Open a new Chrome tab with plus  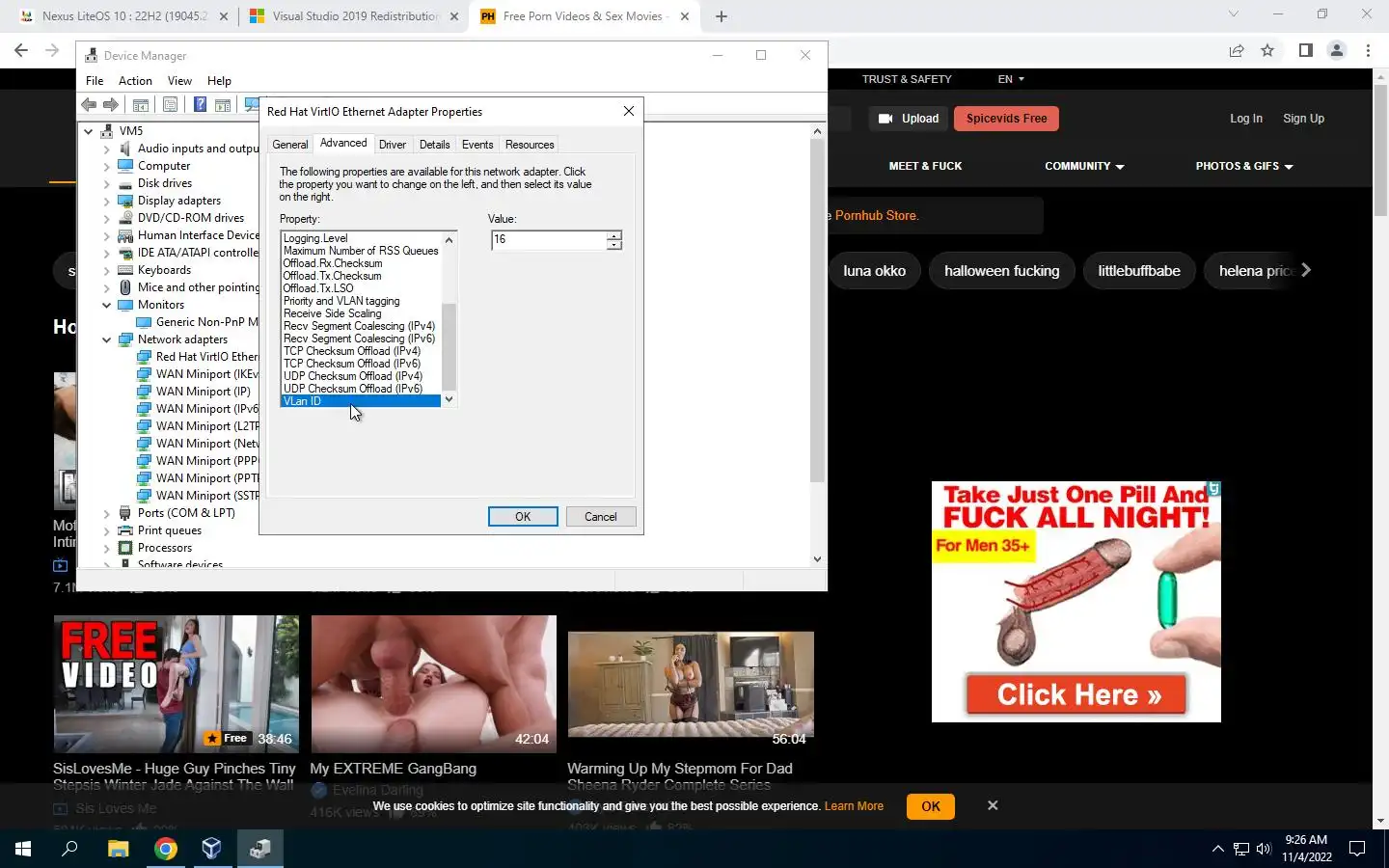722,16
